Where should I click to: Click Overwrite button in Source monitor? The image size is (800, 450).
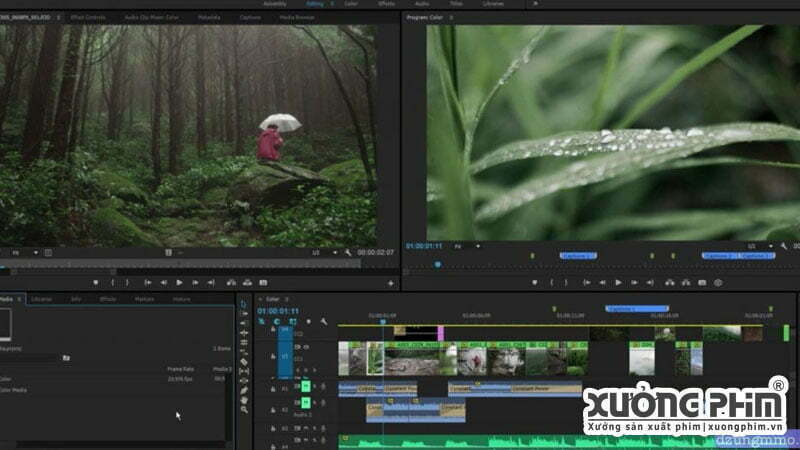247,283
